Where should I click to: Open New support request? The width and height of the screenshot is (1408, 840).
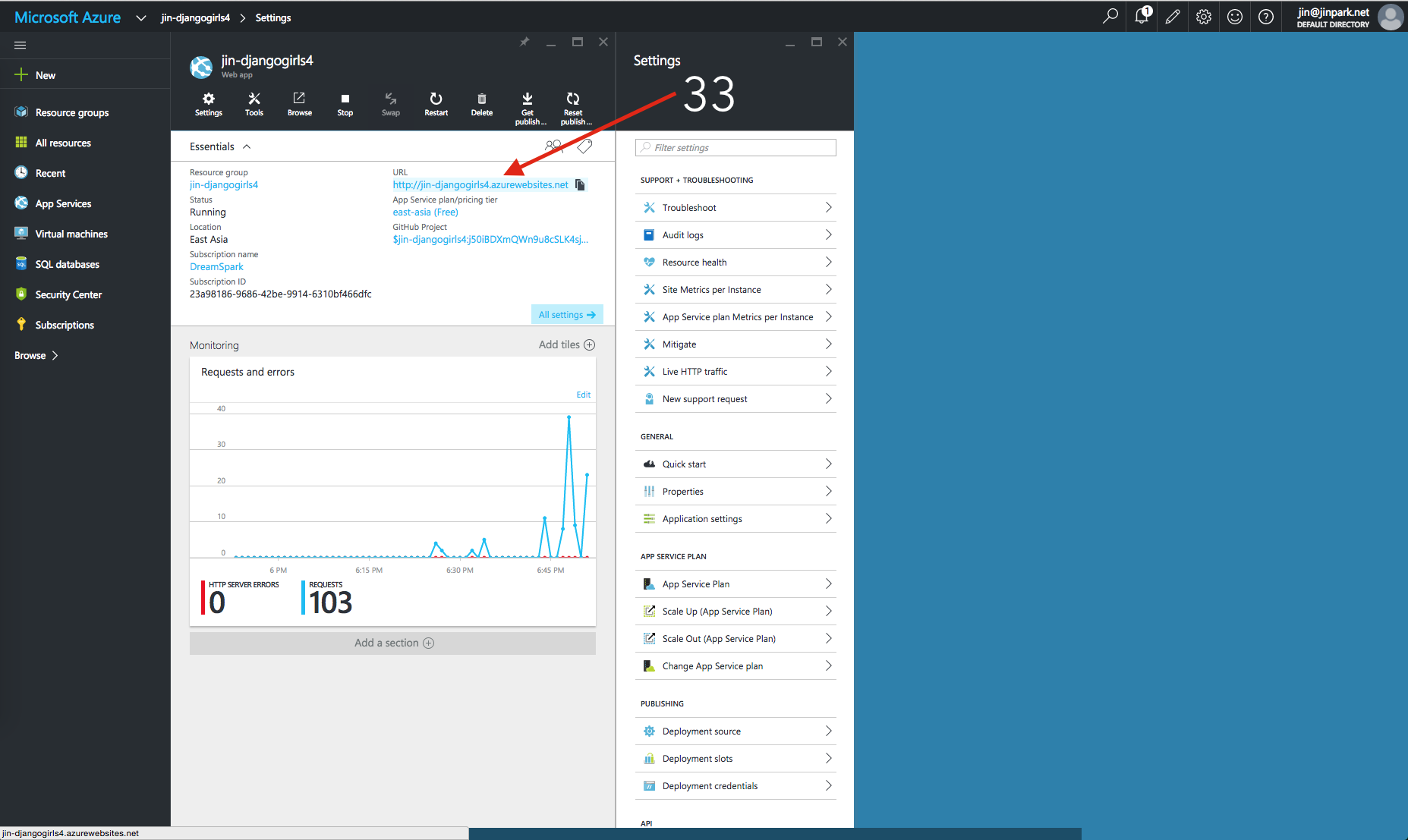click(x=735, y=398)
